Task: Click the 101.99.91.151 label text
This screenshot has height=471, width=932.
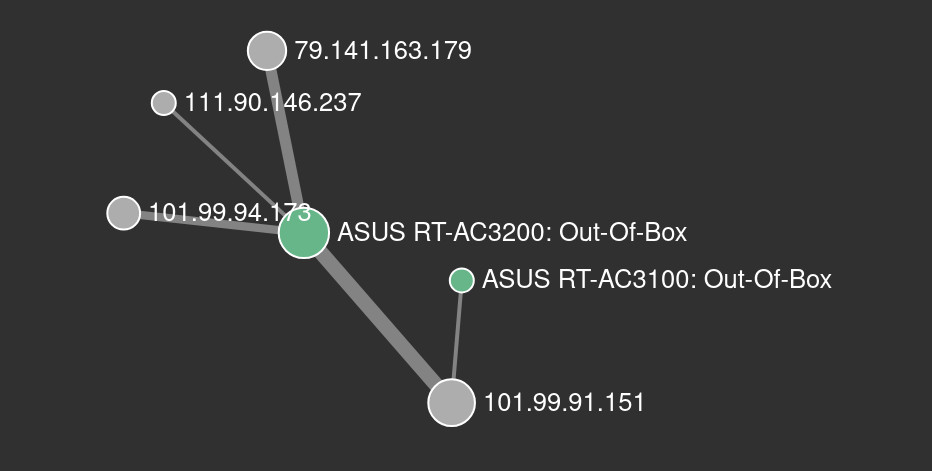Action: (564, 403)
